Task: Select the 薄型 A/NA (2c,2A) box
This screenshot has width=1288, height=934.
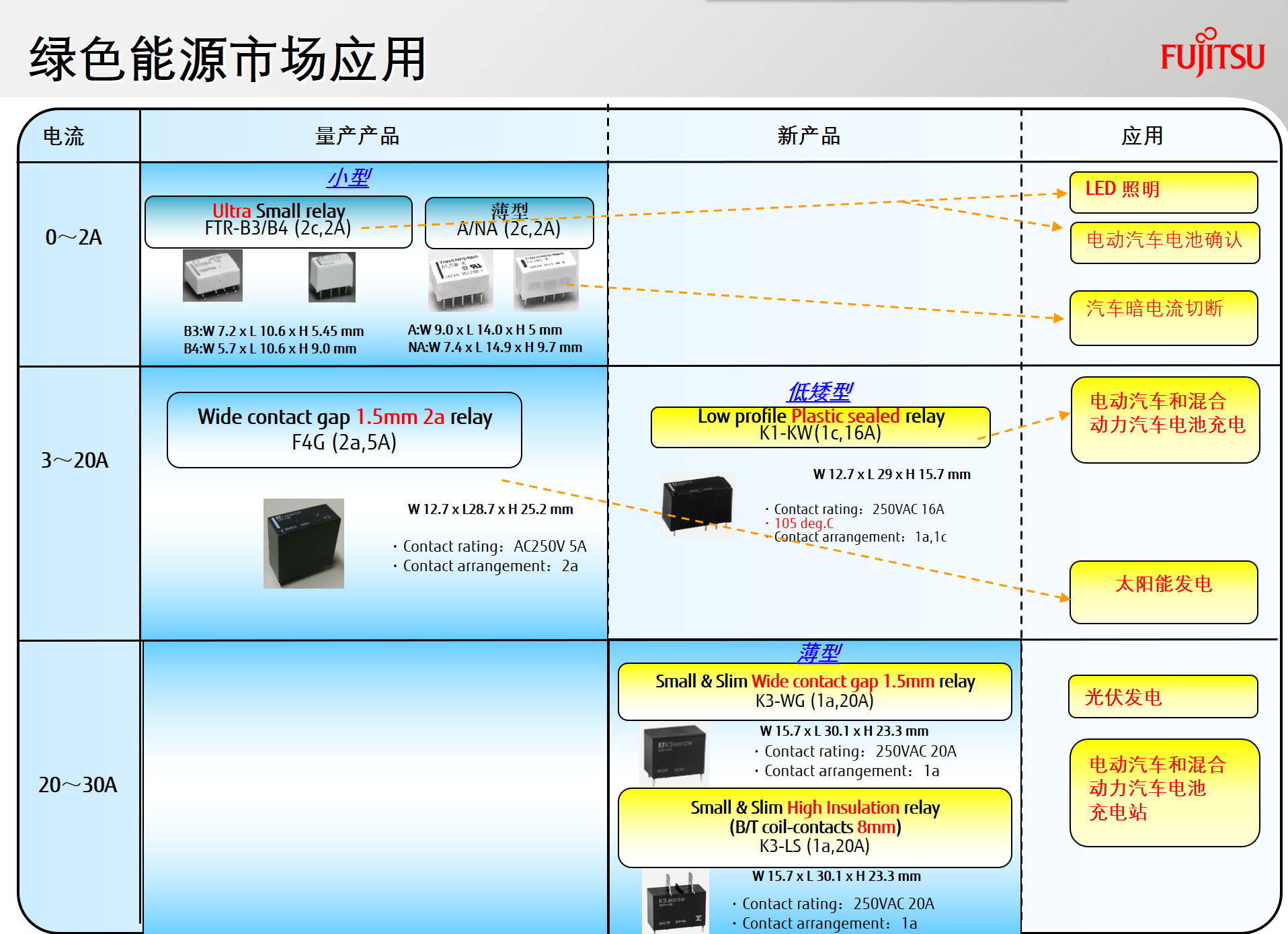Action: pyautogui.click(x=510, y=222)
